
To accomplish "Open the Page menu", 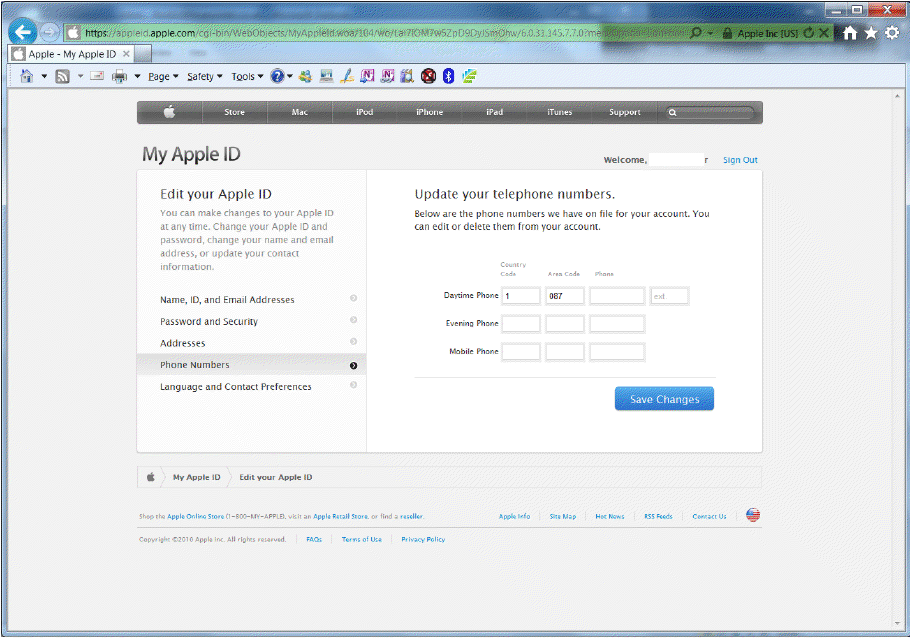I will pos(163,76).
